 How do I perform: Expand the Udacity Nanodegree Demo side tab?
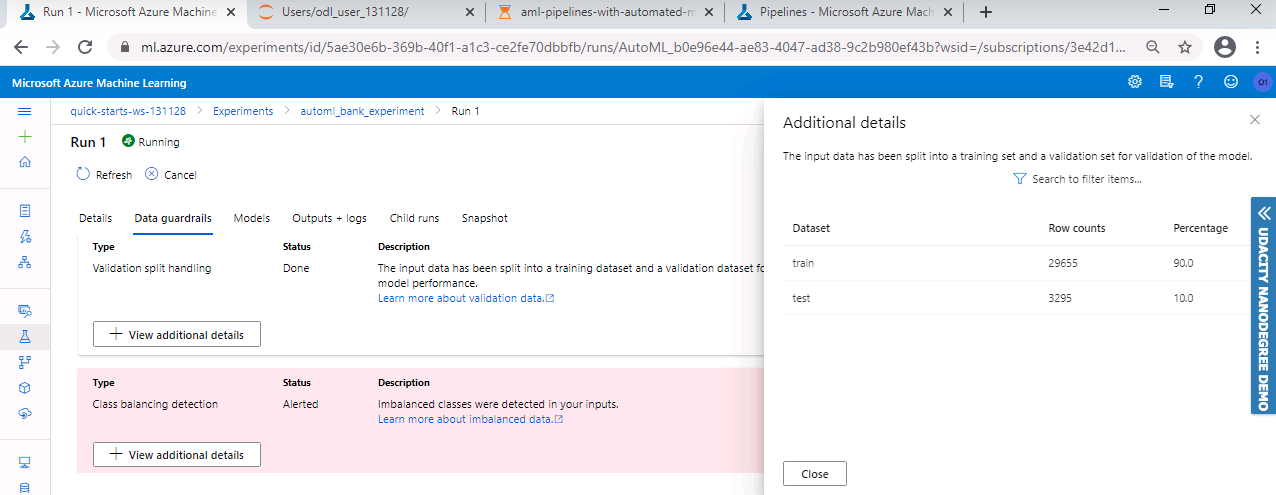pyautogui.click(x=1263, y=305)
